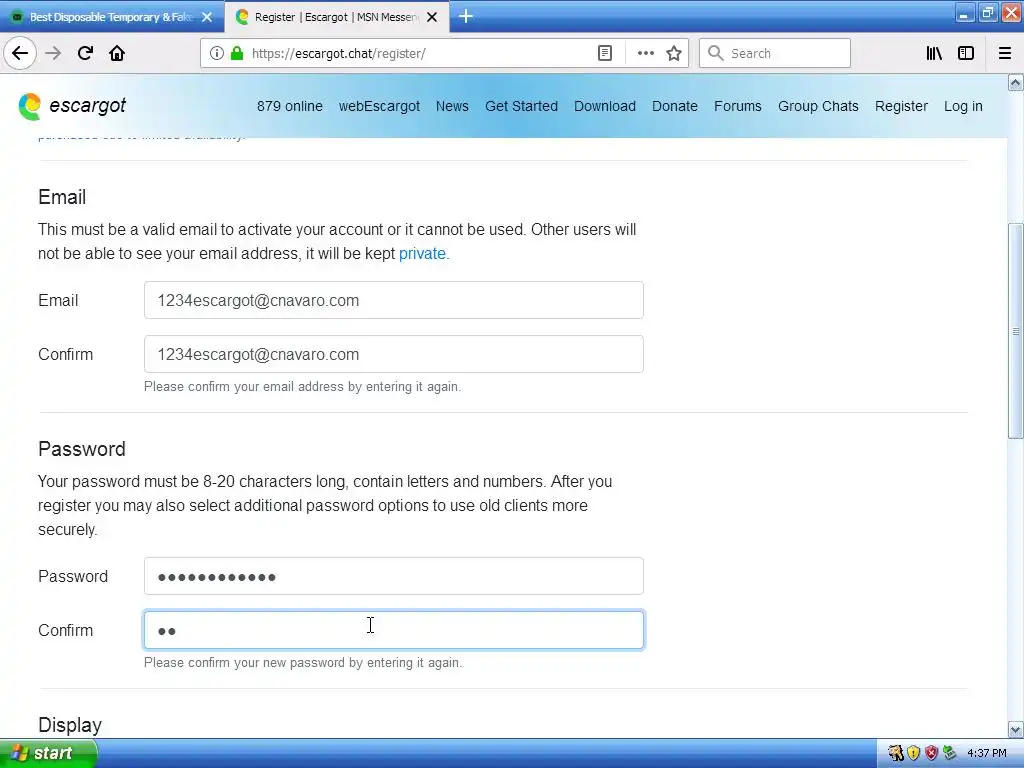Focus the Email input field
Screen dimensions: 1024x768
coord(394,300)
